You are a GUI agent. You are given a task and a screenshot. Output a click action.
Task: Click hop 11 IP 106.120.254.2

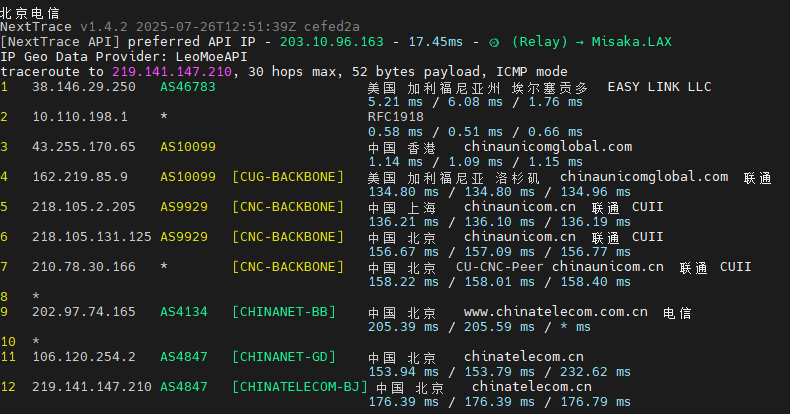pos(84,357)
